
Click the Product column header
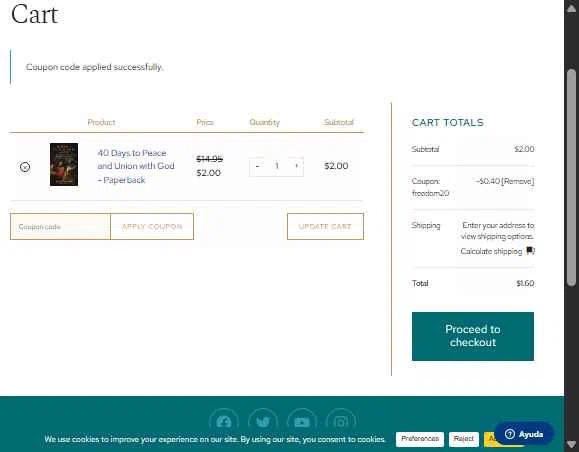[101, 122]
